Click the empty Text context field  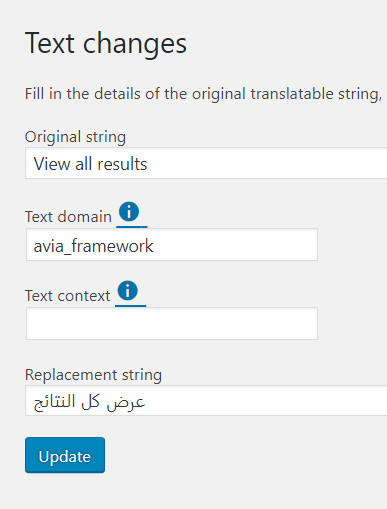click(172, 324)
